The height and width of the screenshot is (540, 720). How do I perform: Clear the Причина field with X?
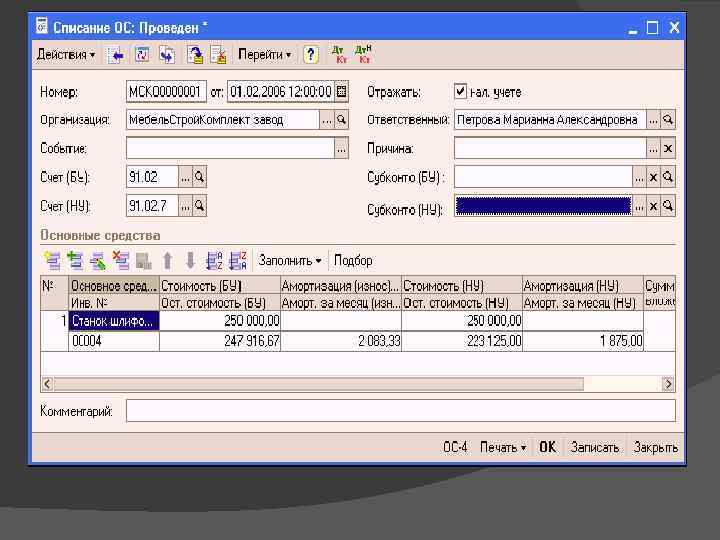[x=668, y=149]
